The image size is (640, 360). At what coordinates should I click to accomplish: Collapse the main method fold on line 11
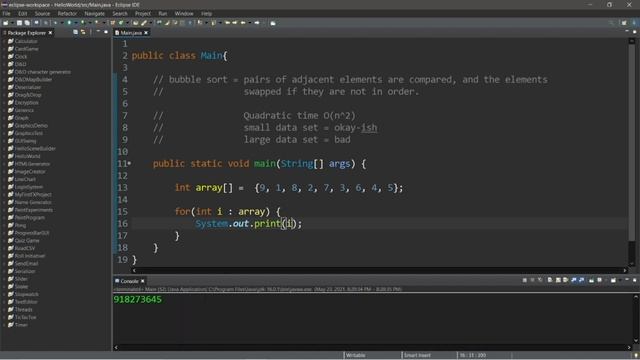coord(129,163)
